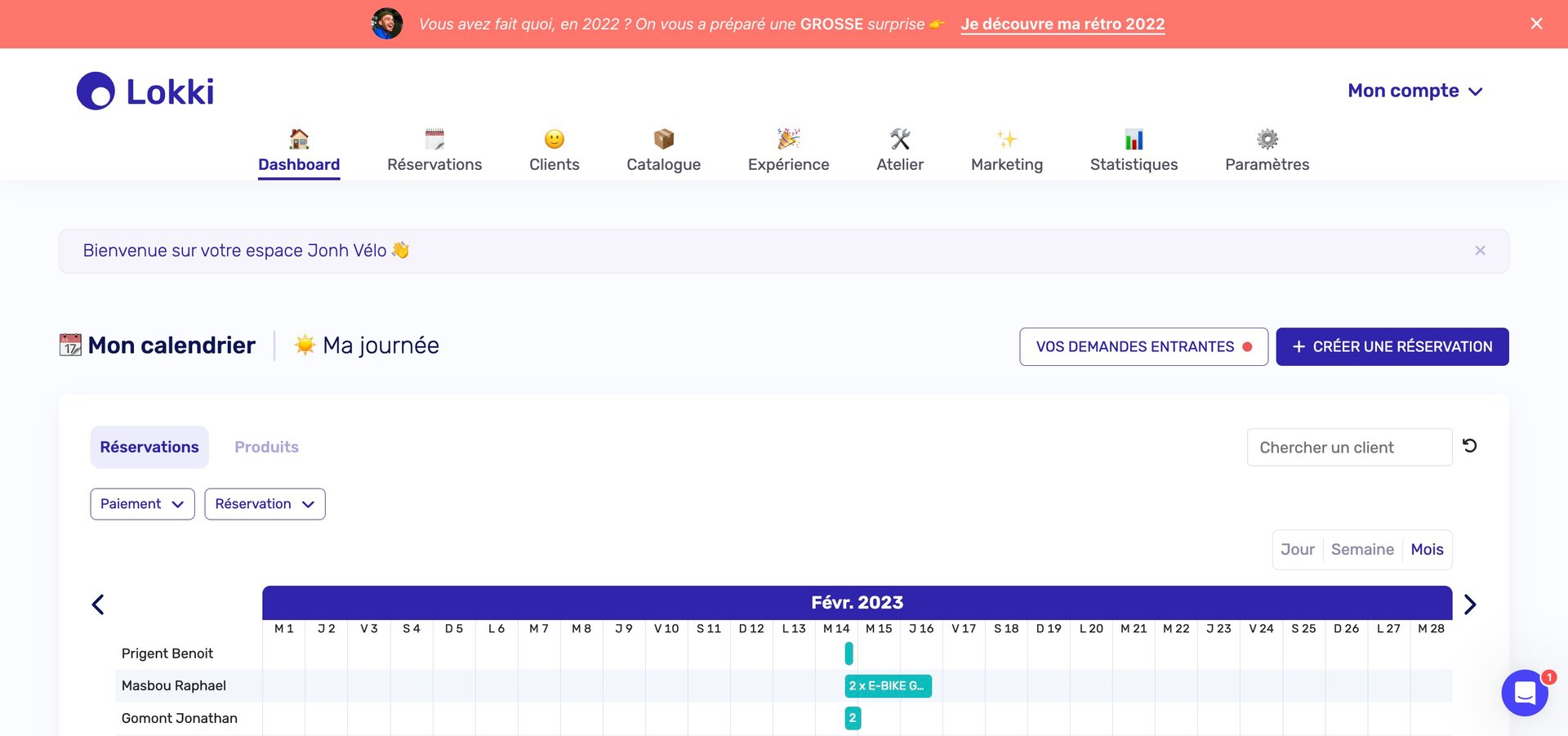Image resolution: width=1568 pixels, height=736 pixels.
Task: Click the M 28 day column header
Action: tap(1431, 629)
